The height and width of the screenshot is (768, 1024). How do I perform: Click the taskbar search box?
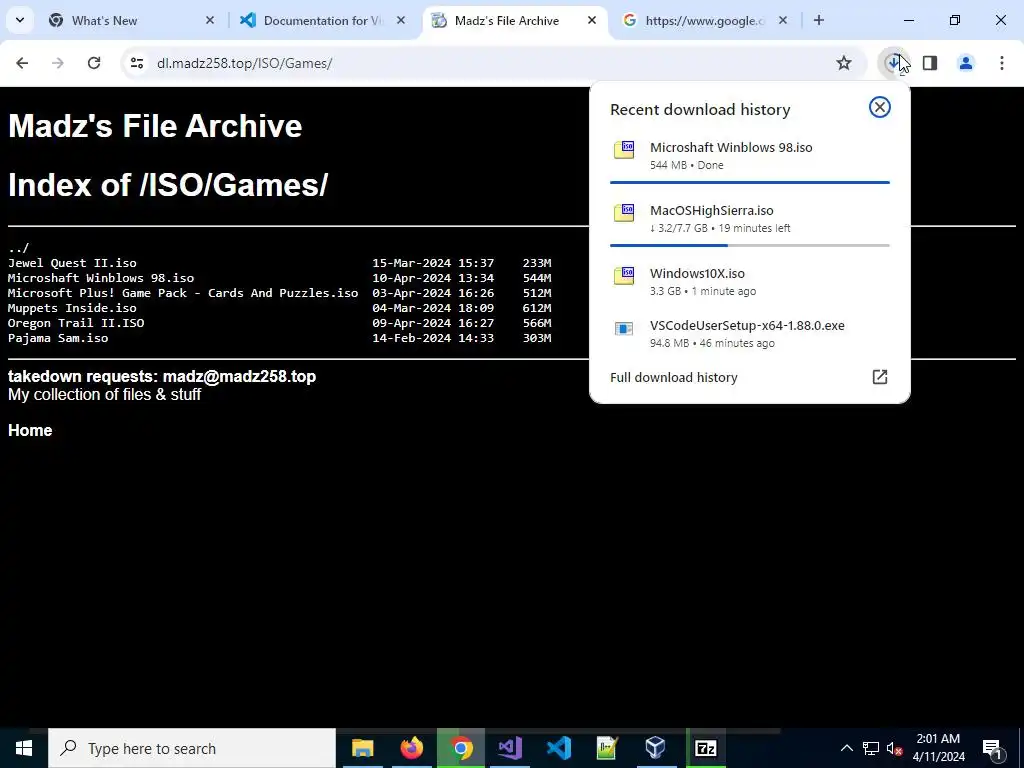tap(192, 748)
